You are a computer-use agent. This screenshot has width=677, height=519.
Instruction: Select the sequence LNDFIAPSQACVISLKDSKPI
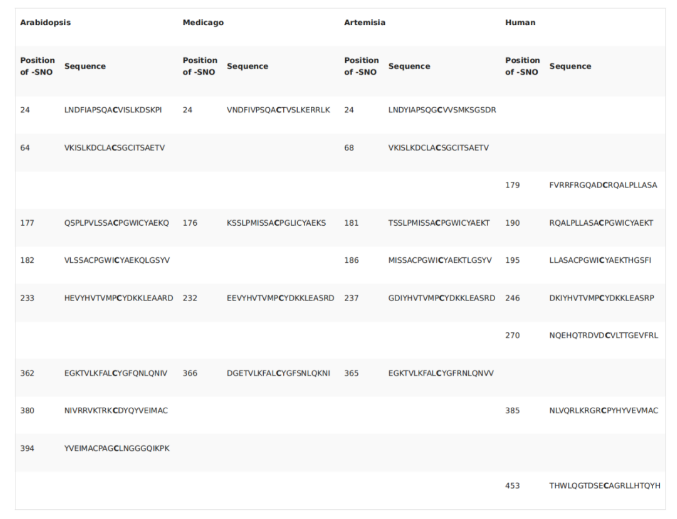(x=113, y=110)
